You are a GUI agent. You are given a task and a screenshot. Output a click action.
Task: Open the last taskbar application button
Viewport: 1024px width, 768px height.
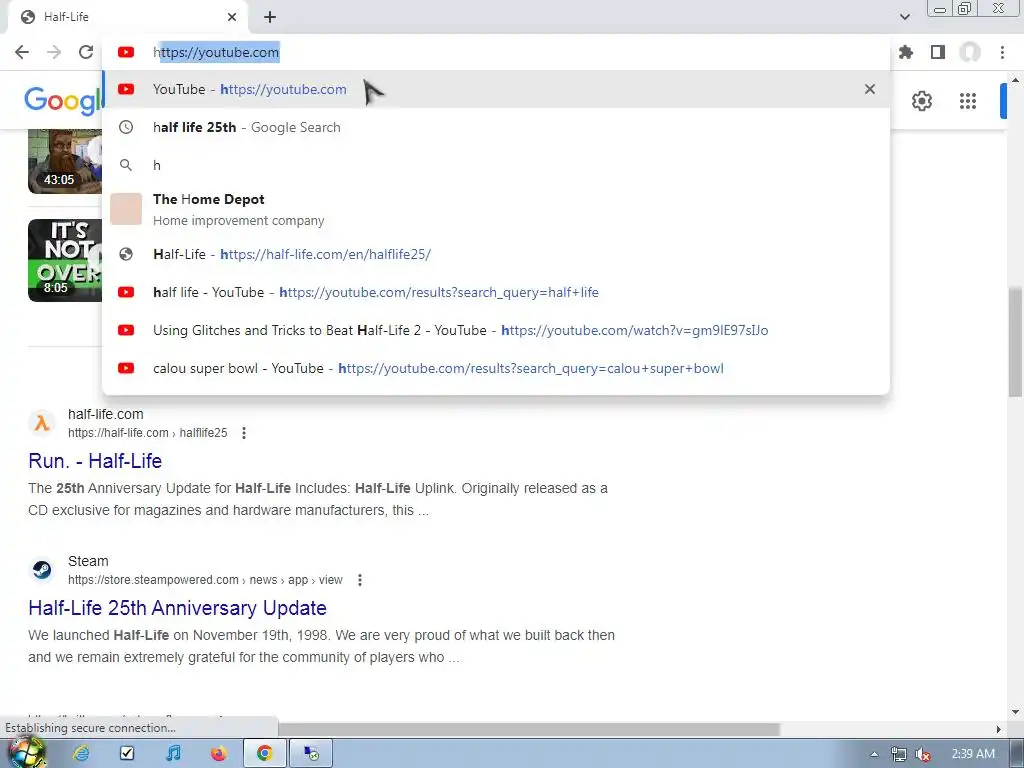(312, 754)
